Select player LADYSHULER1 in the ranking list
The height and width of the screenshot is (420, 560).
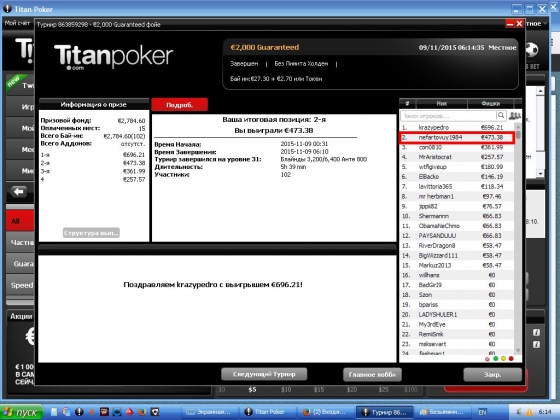point(457,315)
